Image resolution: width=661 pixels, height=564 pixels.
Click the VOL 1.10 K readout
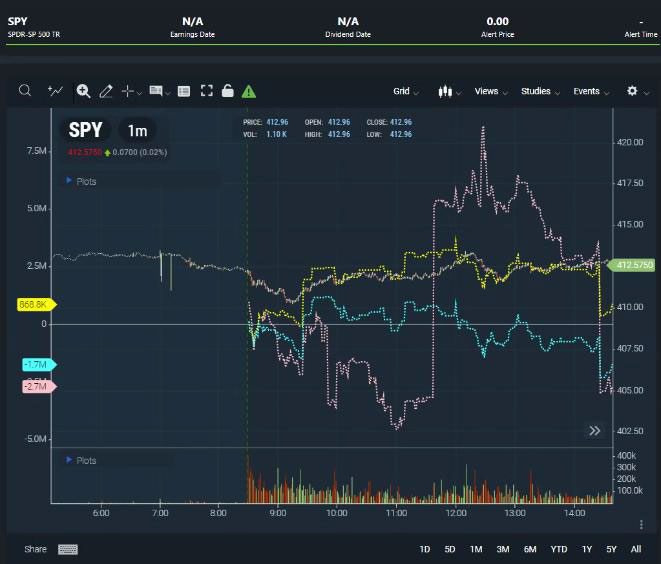coord(265,134)
